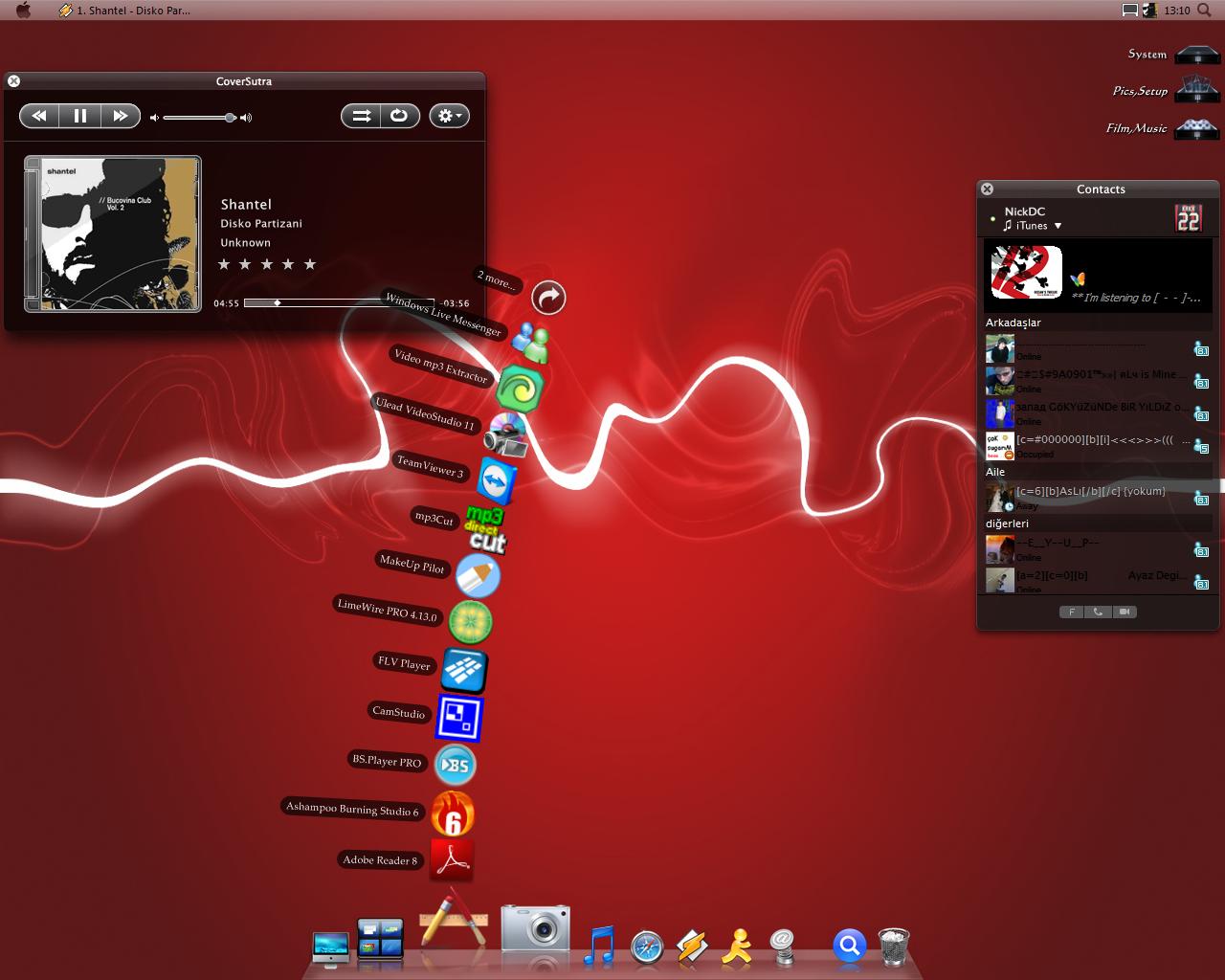Image resolution: width=1225 pixels, height=980 pixels.
Task: Click the video call button in Contacts
Action: (1125, 612)
